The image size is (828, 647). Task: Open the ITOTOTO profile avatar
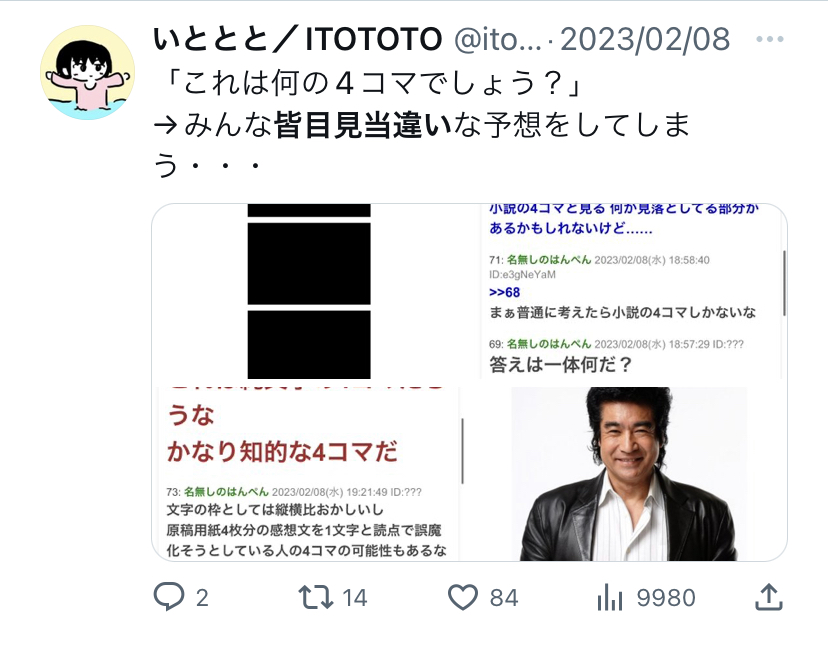pos(88,72)
